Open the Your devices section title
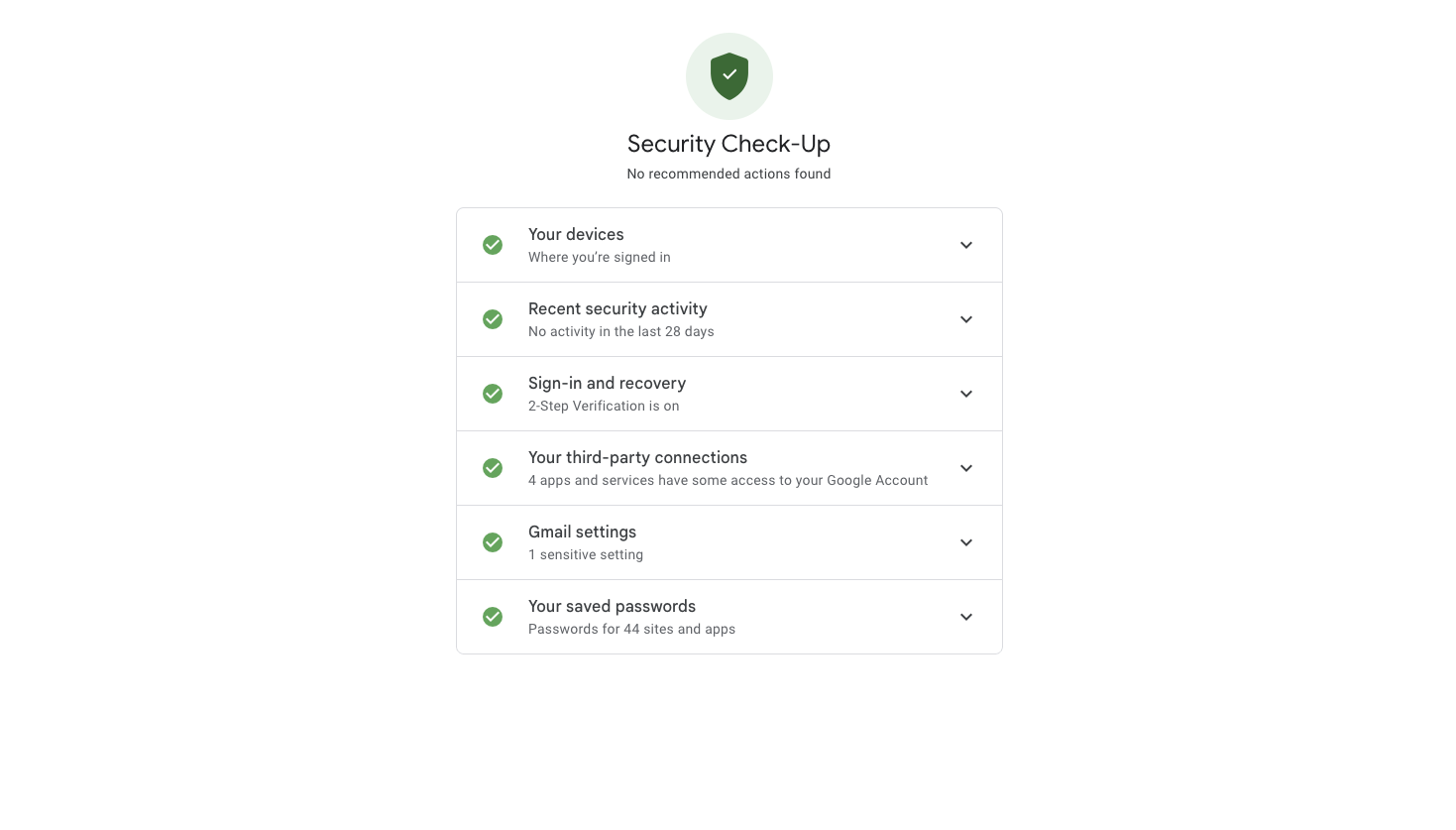1456x830 pixels. [576, 234]
